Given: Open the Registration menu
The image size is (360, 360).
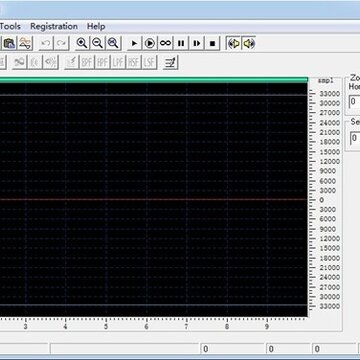Looking at the screenshot, I should click(x=54, y=26).
